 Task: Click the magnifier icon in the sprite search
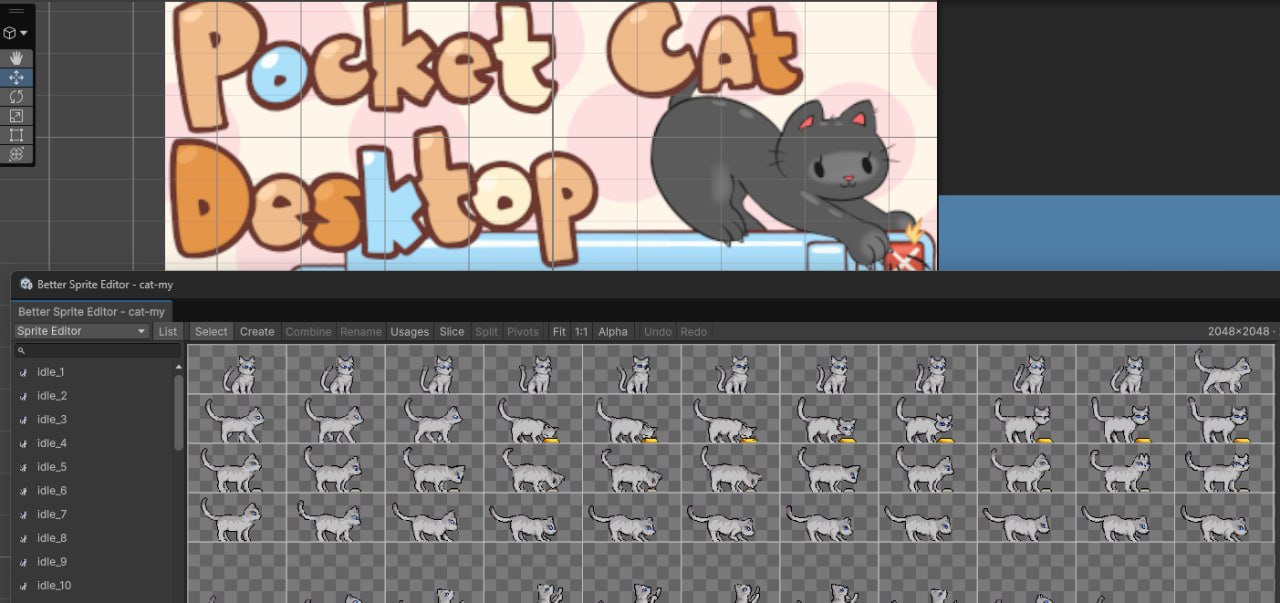(22, 352)
